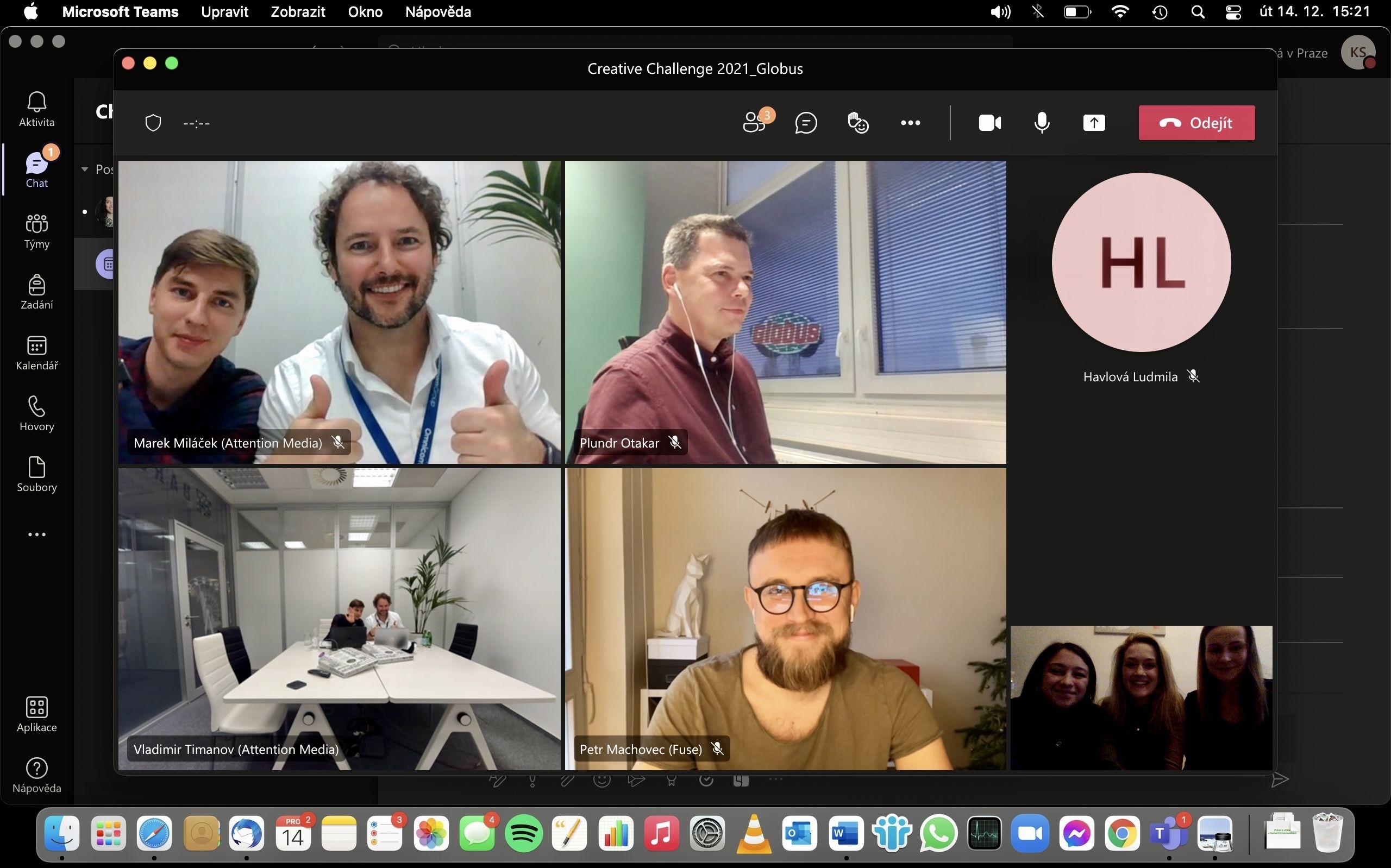The width and height of the screenshot is (1391, 868).
Task: Select Petr Machovec video tile
Action: [785, 619]
